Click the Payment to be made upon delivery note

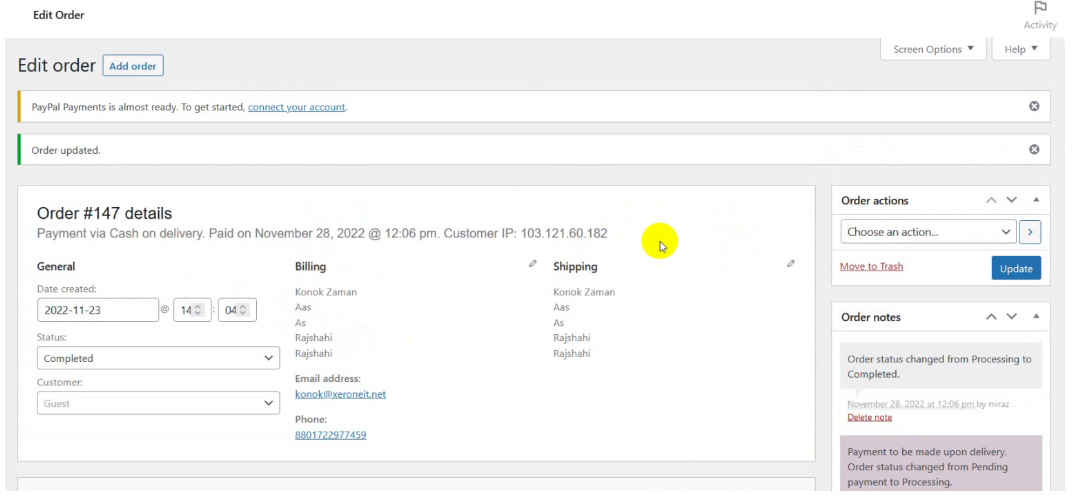[941, 463]
